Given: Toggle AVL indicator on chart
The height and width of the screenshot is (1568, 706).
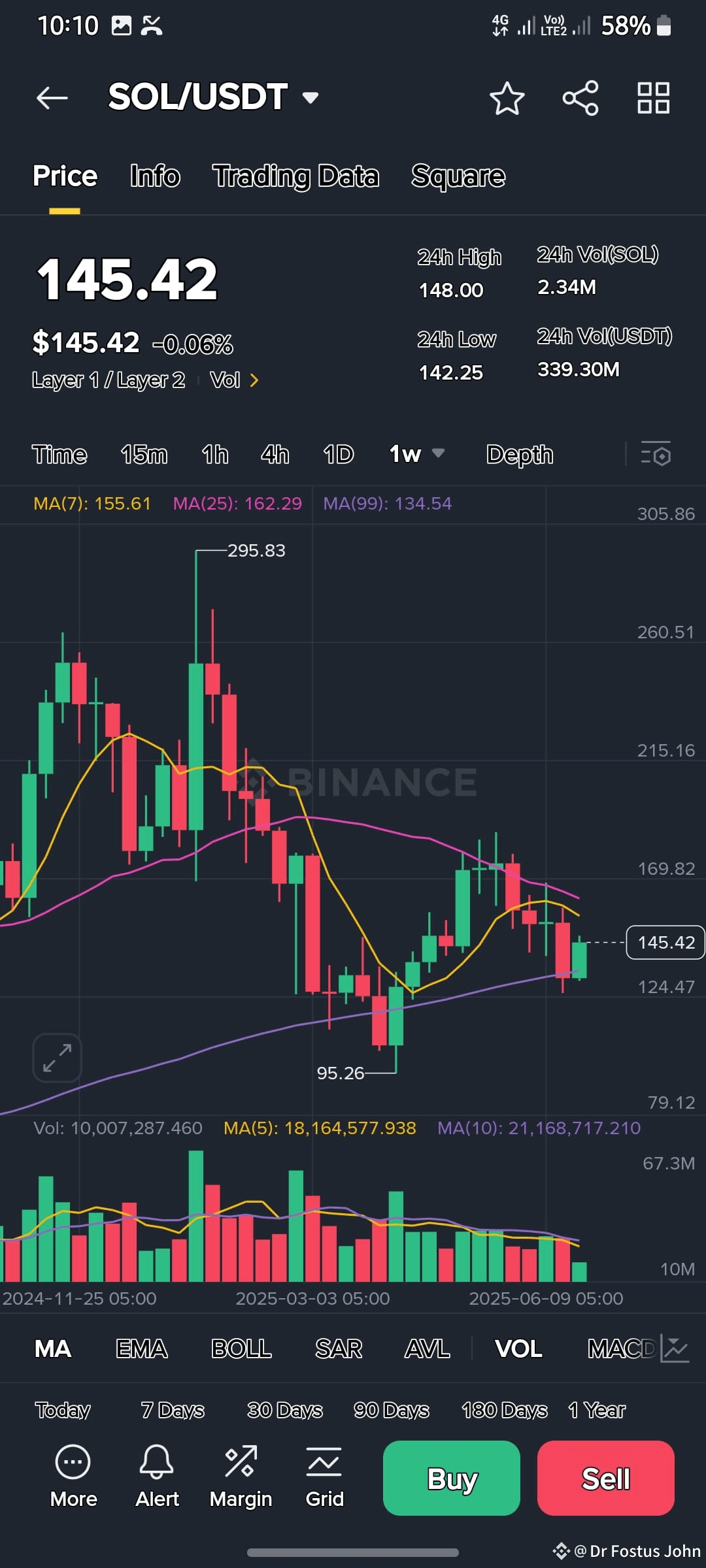Looking at the screenshot, I should [x=428, y=1349].
